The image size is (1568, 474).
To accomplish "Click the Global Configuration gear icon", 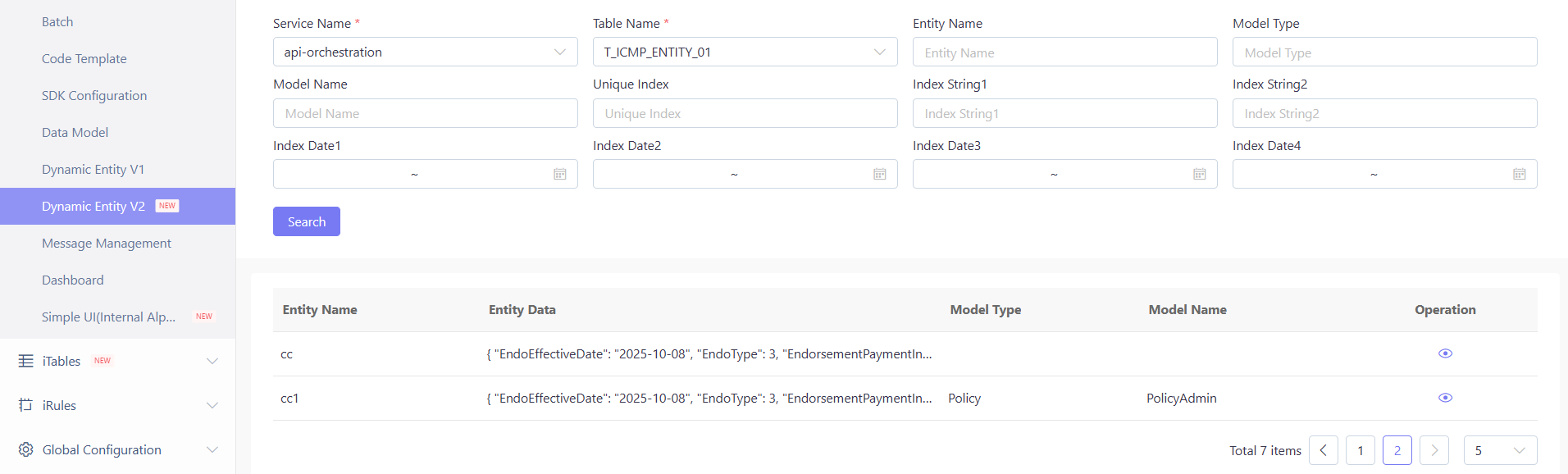I will click(x=26, y=449).
